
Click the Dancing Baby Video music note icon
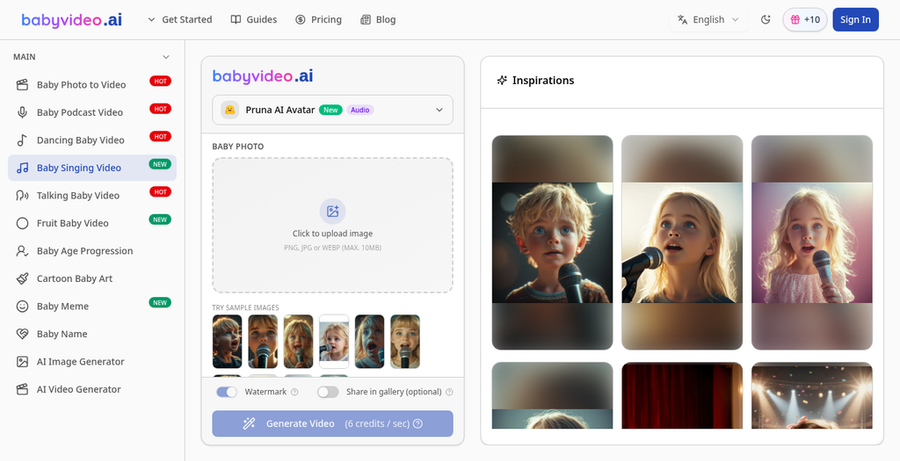pyautogui.click(x=22, y=140)
